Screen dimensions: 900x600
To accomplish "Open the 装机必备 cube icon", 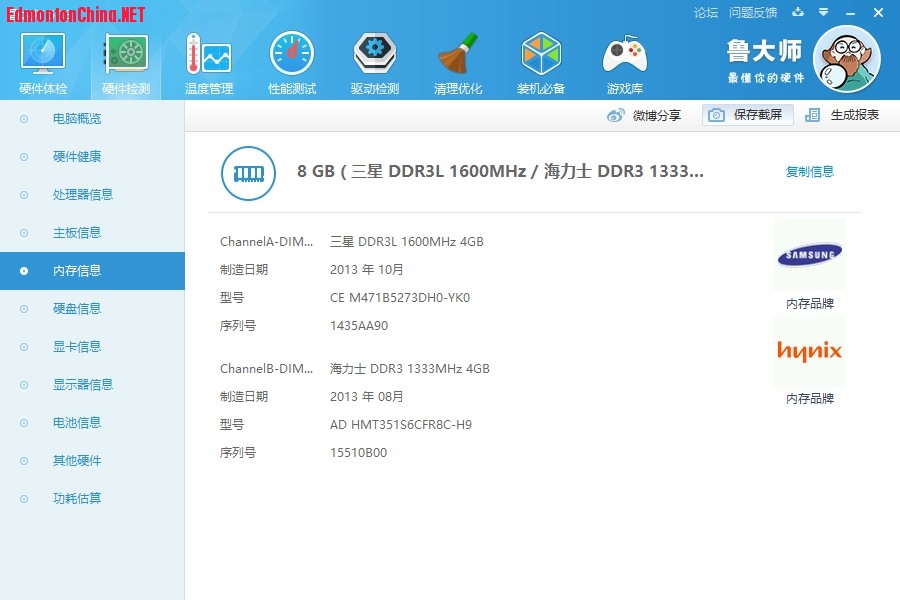I will pos(541,55).
